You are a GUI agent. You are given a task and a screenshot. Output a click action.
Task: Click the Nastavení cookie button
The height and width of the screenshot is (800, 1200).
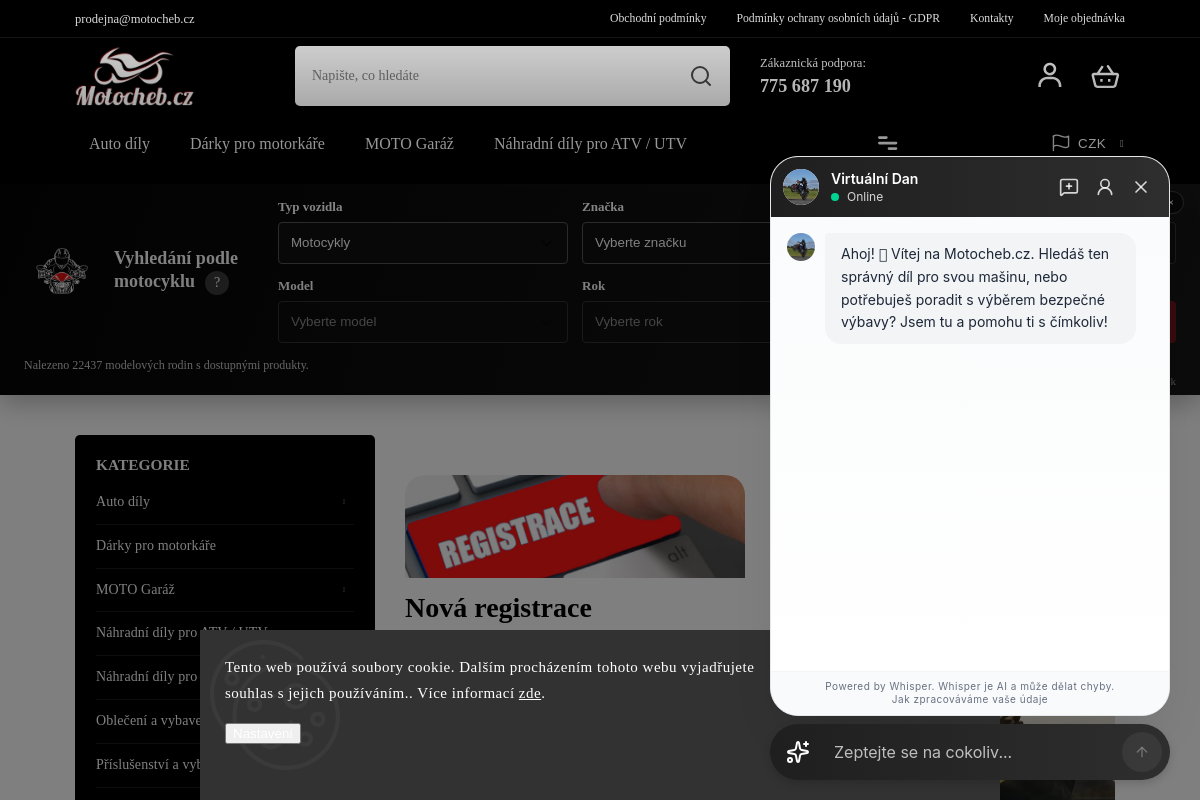(263, 733)
